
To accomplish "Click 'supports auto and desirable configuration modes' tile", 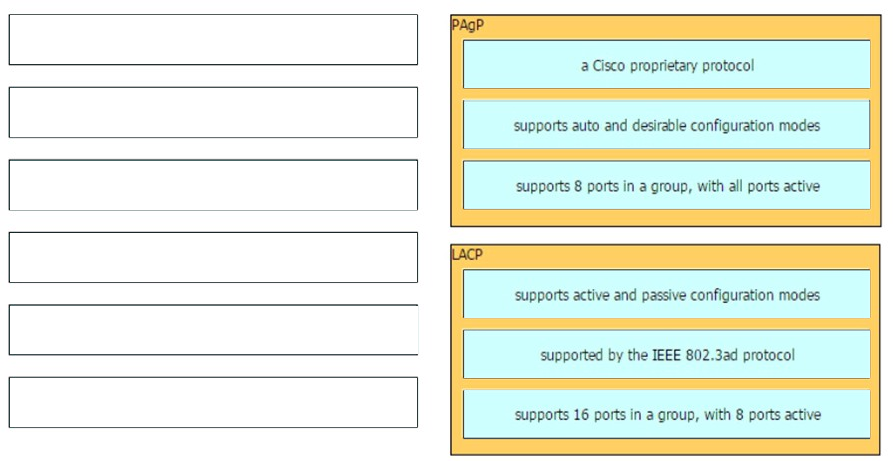I will coord(666,125).
